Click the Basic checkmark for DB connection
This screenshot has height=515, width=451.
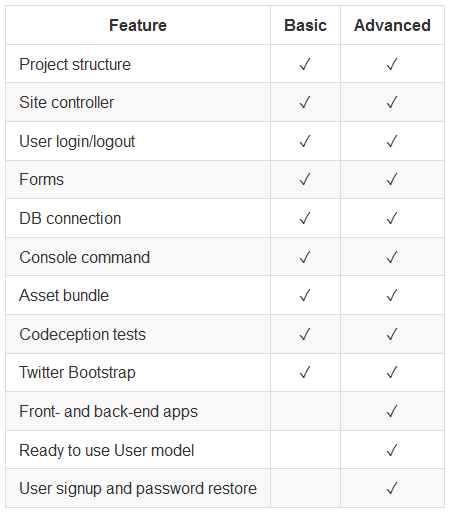pos(305,218)
